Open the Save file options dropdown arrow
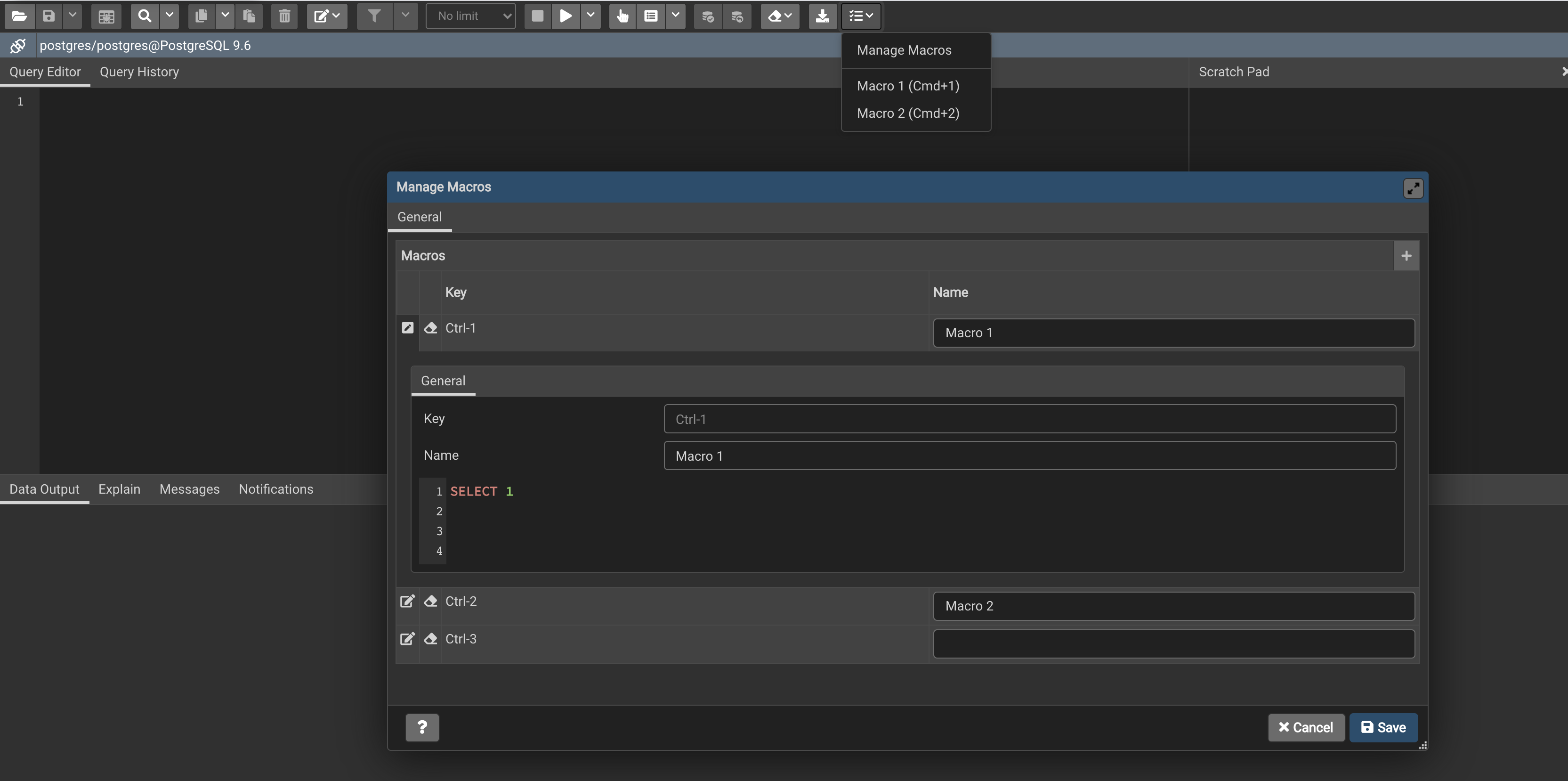1568x781 pixels. pyautogui.click(x=72, y=16)
